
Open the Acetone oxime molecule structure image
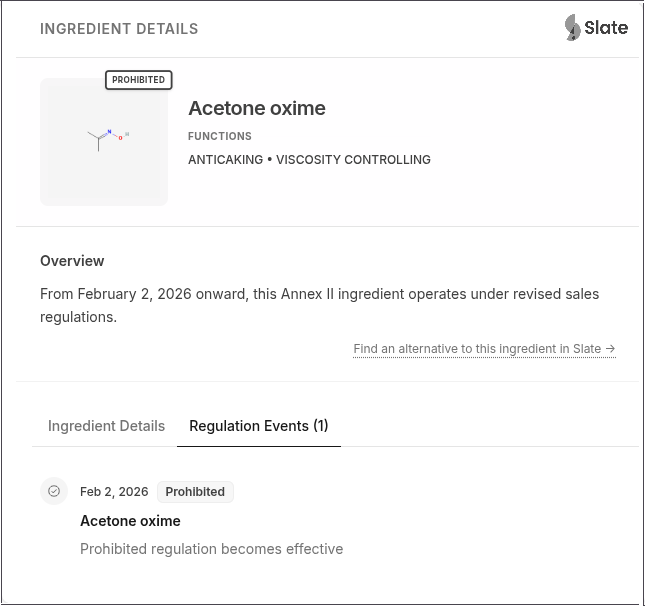(x=104, y=142)
